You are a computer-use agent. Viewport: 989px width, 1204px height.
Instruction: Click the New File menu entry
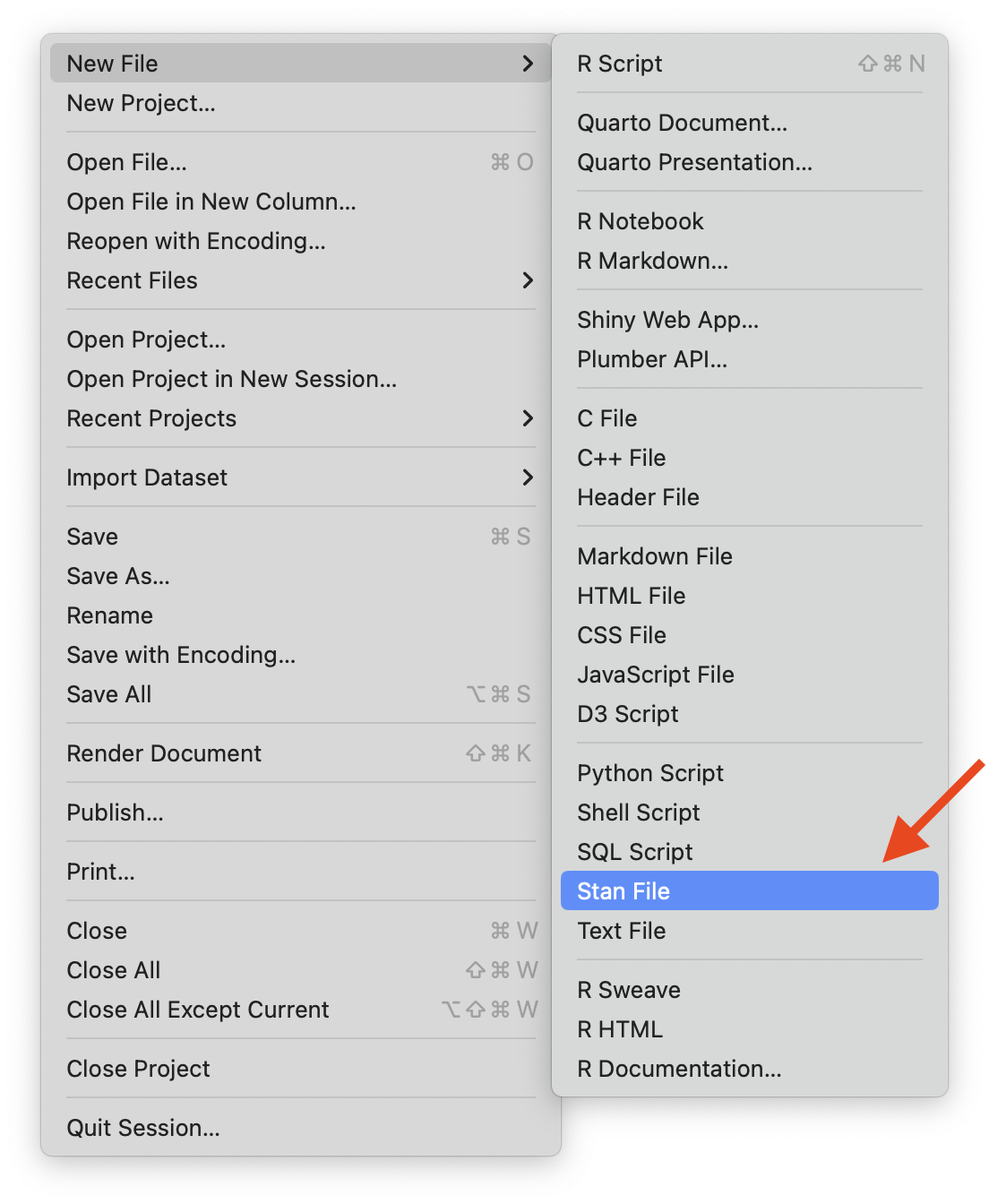(x=113, y=64)
